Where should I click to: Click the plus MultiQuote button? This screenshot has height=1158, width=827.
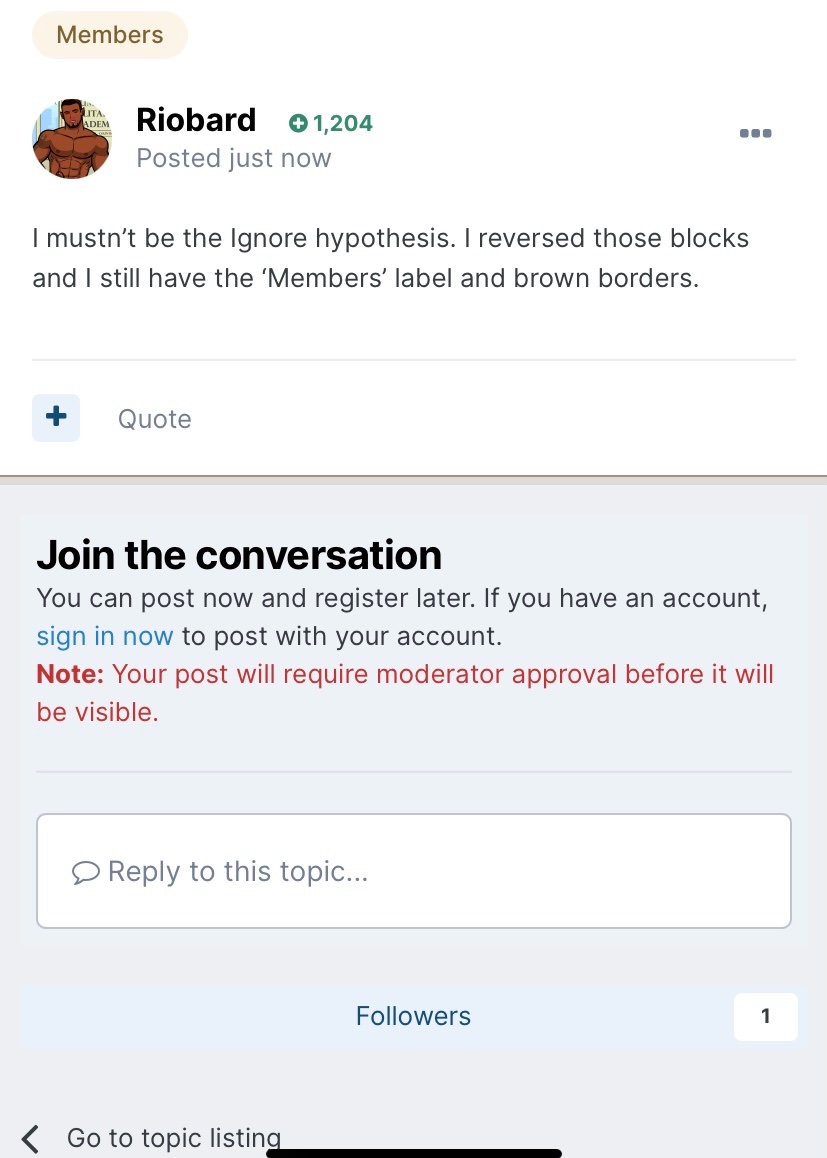click(x=56, y=418)
